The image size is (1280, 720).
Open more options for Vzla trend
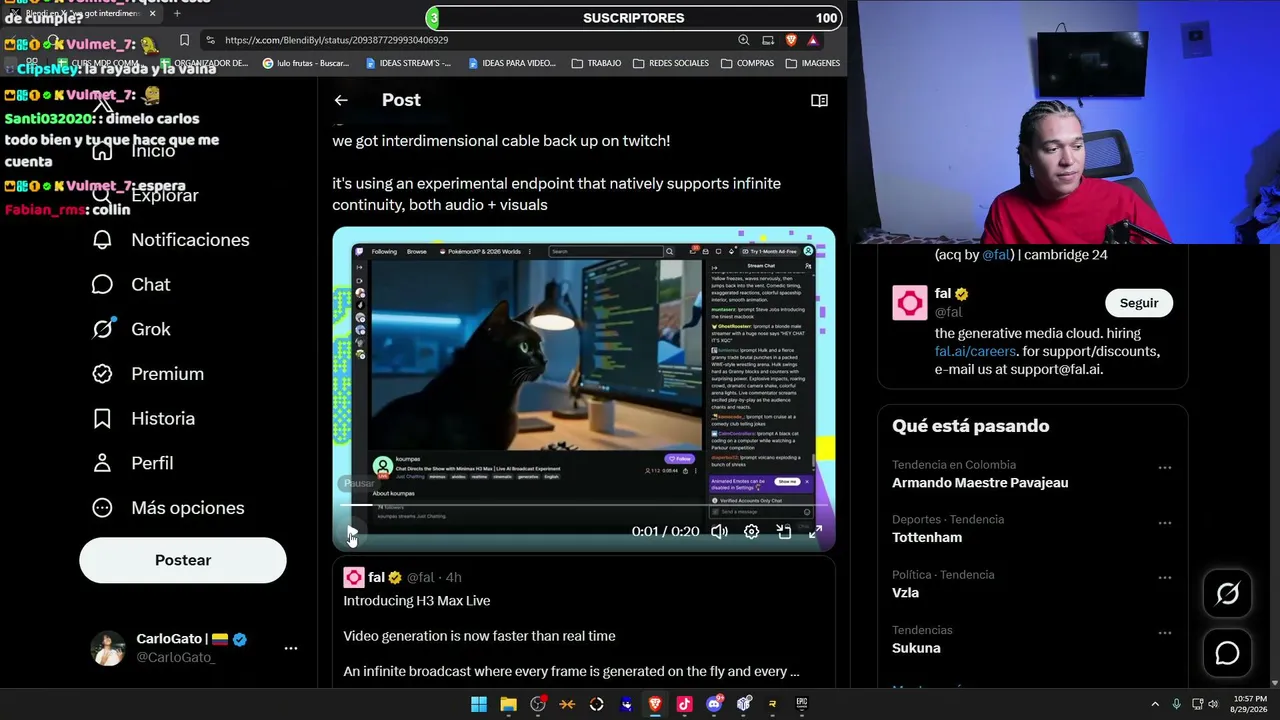point(1164,578)
